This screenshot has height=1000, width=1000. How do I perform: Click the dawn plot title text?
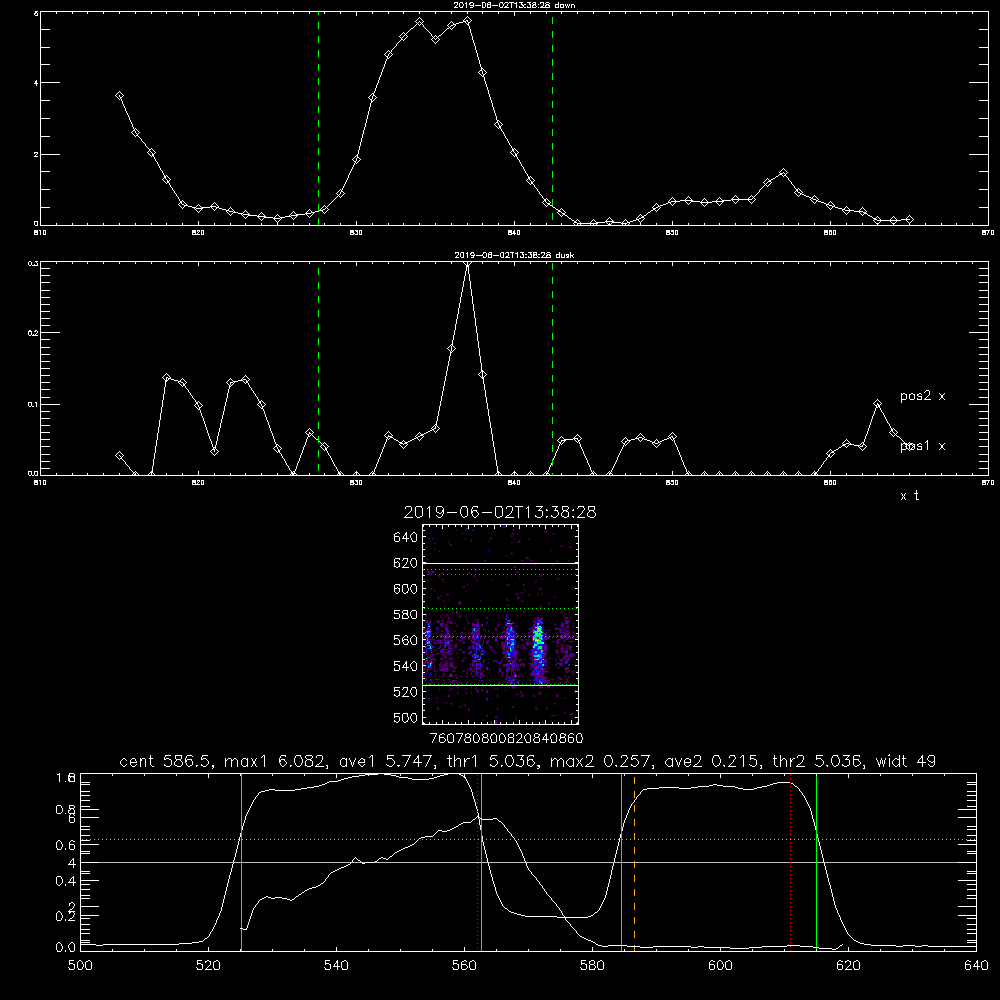(514, 4)
